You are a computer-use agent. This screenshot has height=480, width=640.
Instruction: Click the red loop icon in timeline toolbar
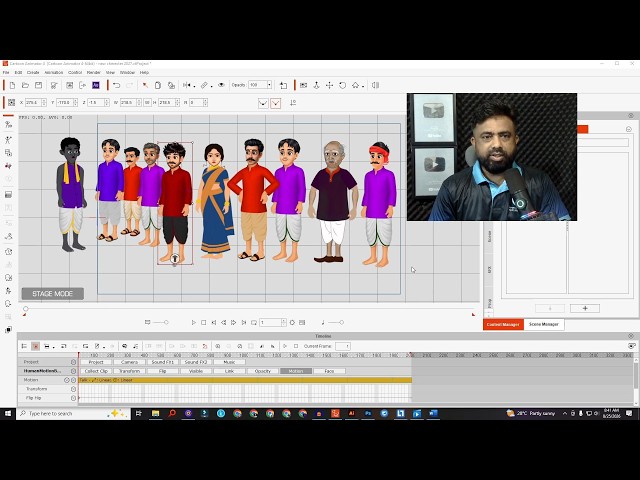coord(205,346)
